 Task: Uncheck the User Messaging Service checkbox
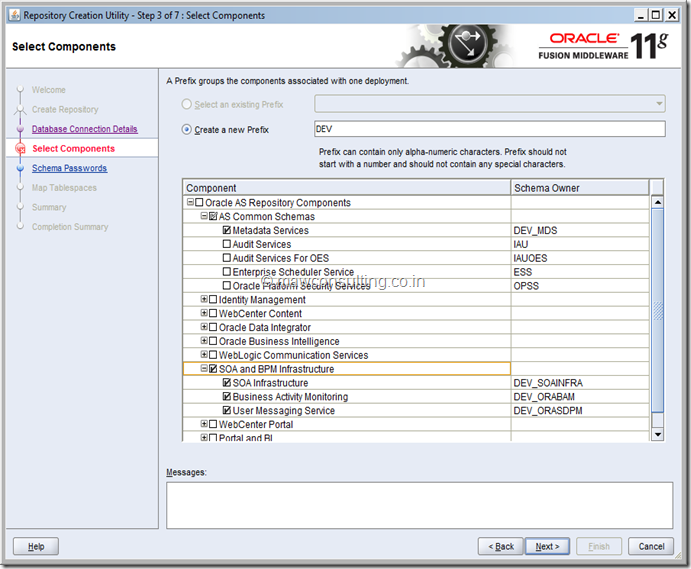pos(227,410)
